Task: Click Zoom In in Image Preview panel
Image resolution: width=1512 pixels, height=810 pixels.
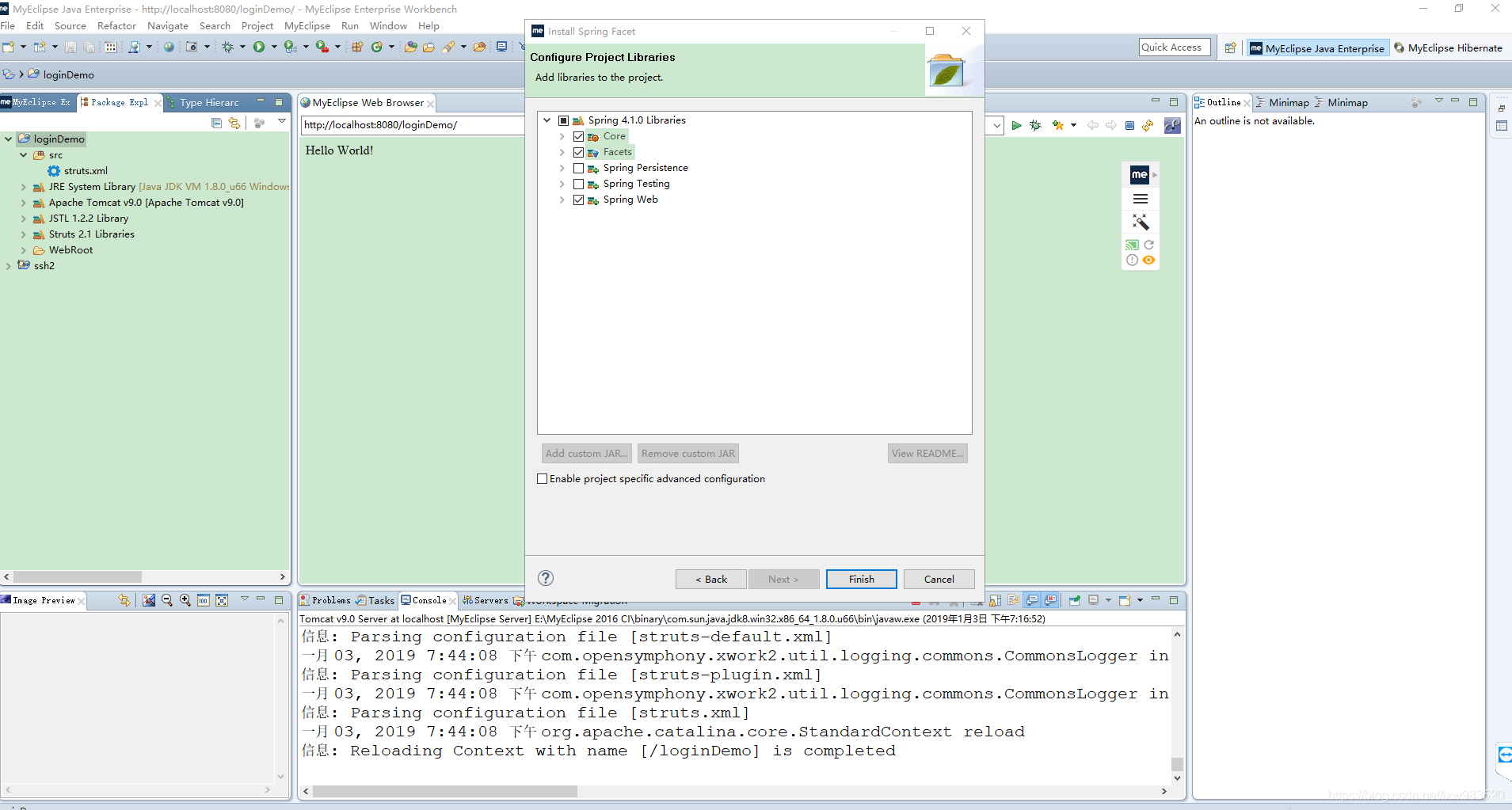Action: 185,600
